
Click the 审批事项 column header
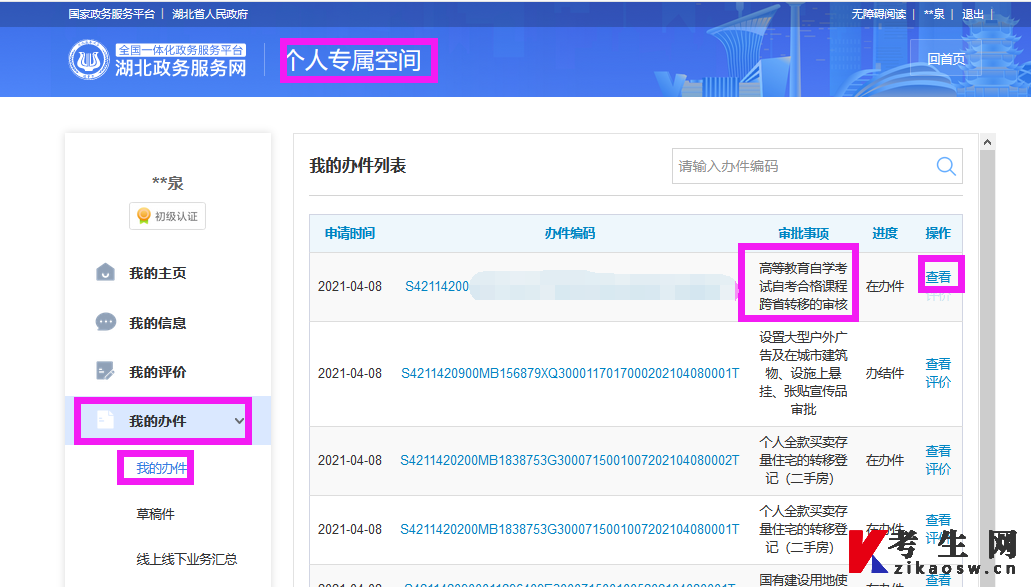pyautogui.click(x=803, y=233)
